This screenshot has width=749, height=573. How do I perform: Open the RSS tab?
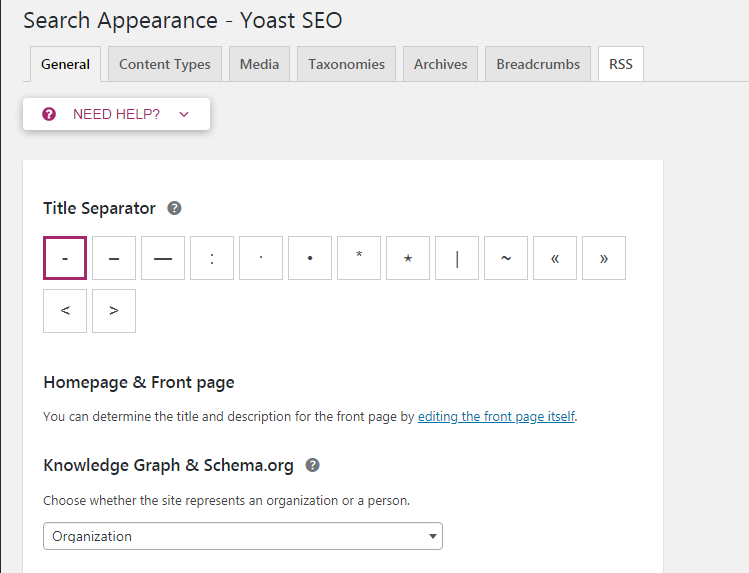(x=620, y=64)
